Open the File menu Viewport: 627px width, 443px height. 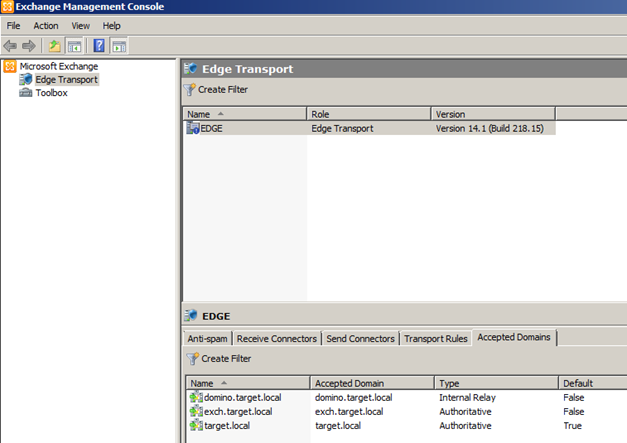point(13,26)
